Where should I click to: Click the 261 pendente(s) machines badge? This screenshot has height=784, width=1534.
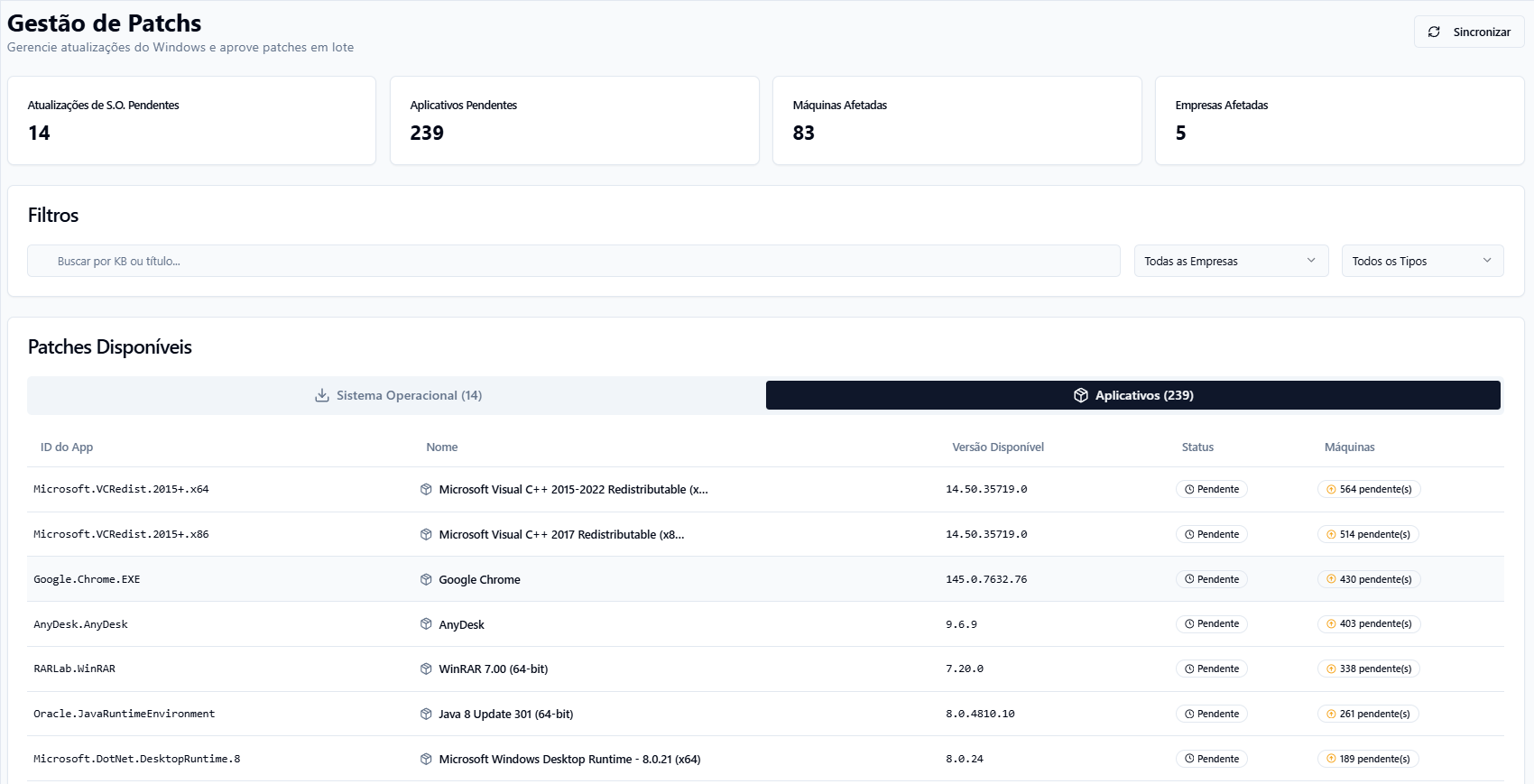point(1368,714)
